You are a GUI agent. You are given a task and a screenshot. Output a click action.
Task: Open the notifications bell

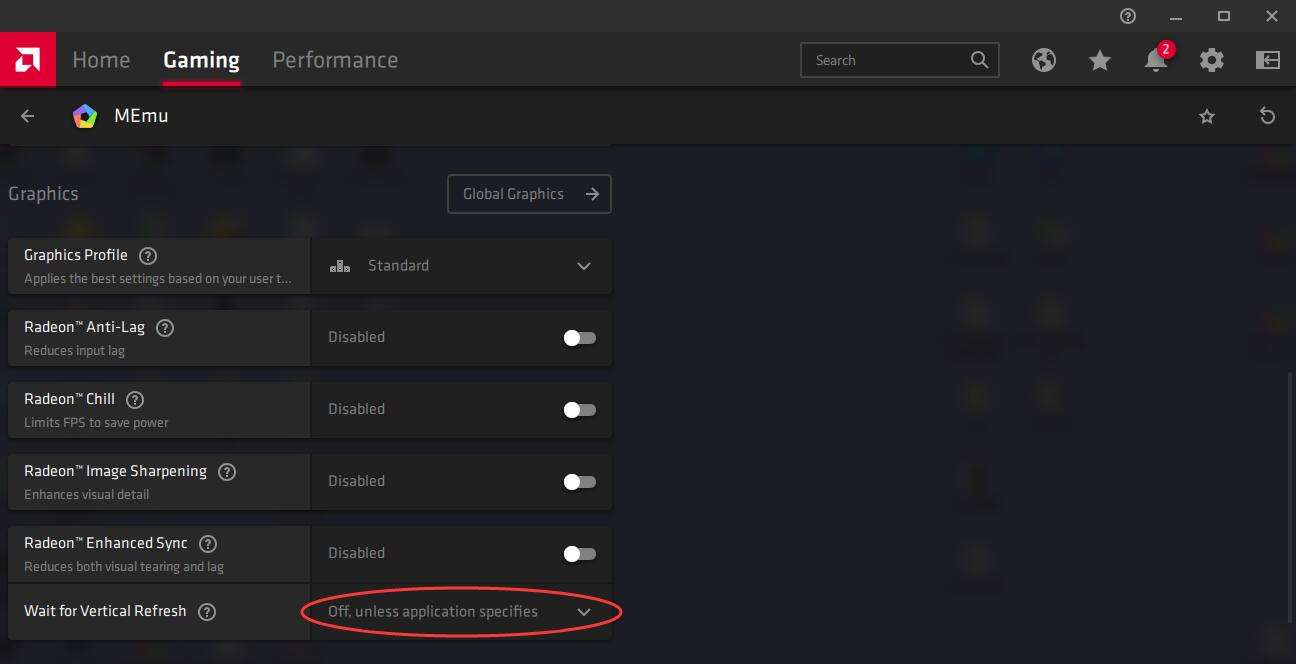click(1156, 60)
